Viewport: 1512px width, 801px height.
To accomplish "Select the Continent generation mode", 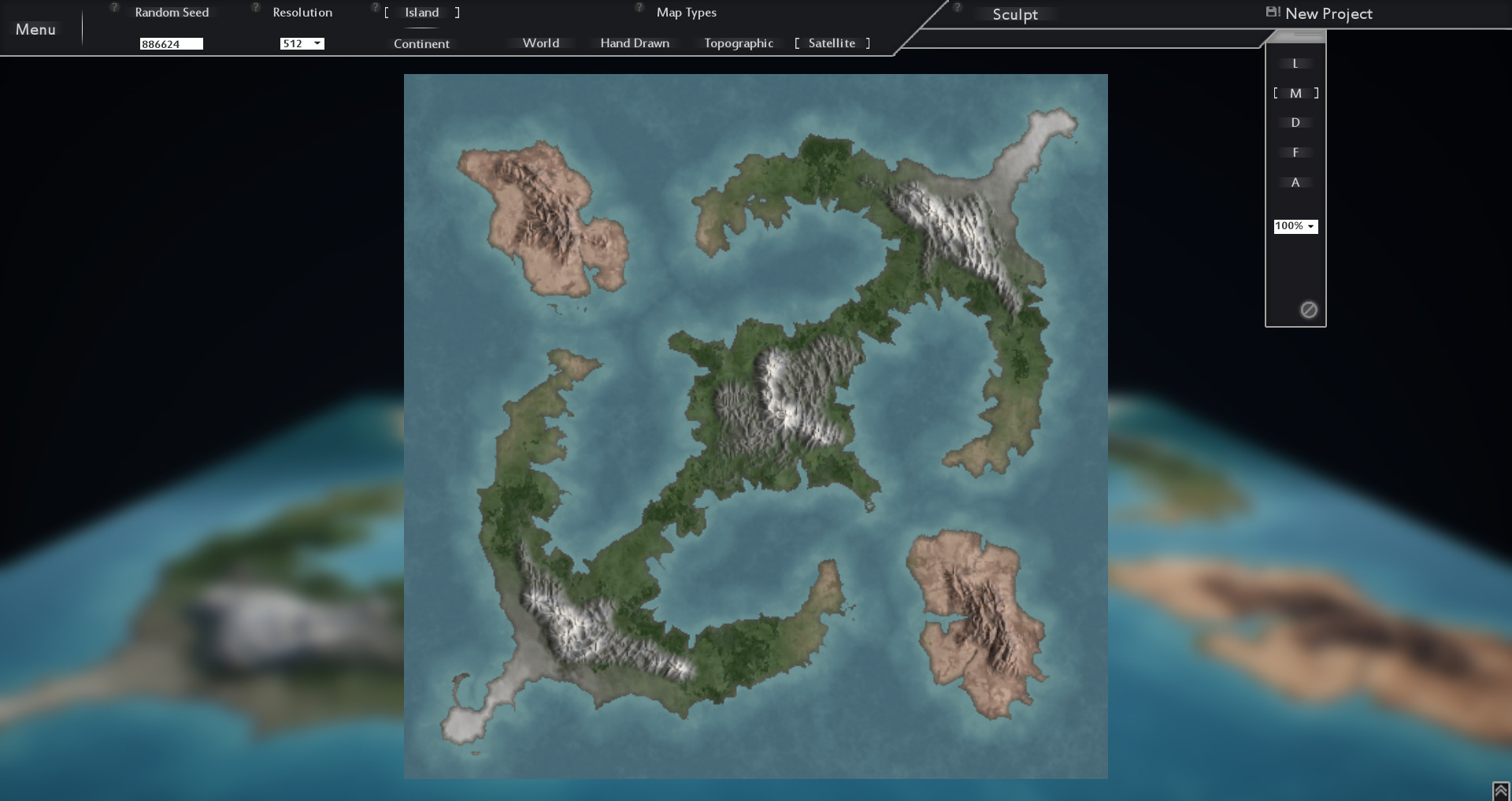I will 421,43.
